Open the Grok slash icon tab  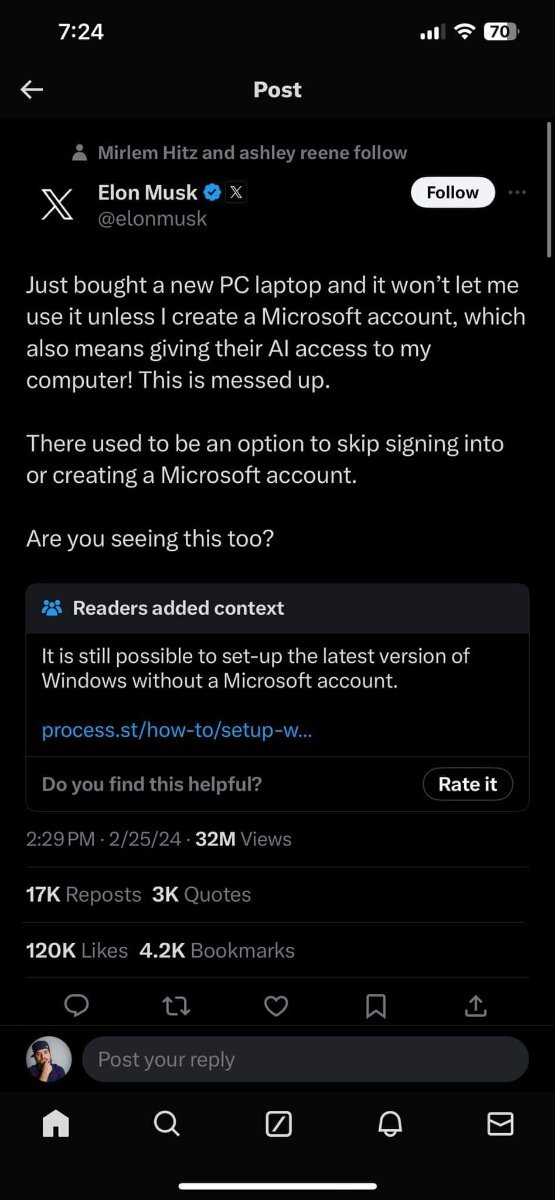click(278, 1124)
